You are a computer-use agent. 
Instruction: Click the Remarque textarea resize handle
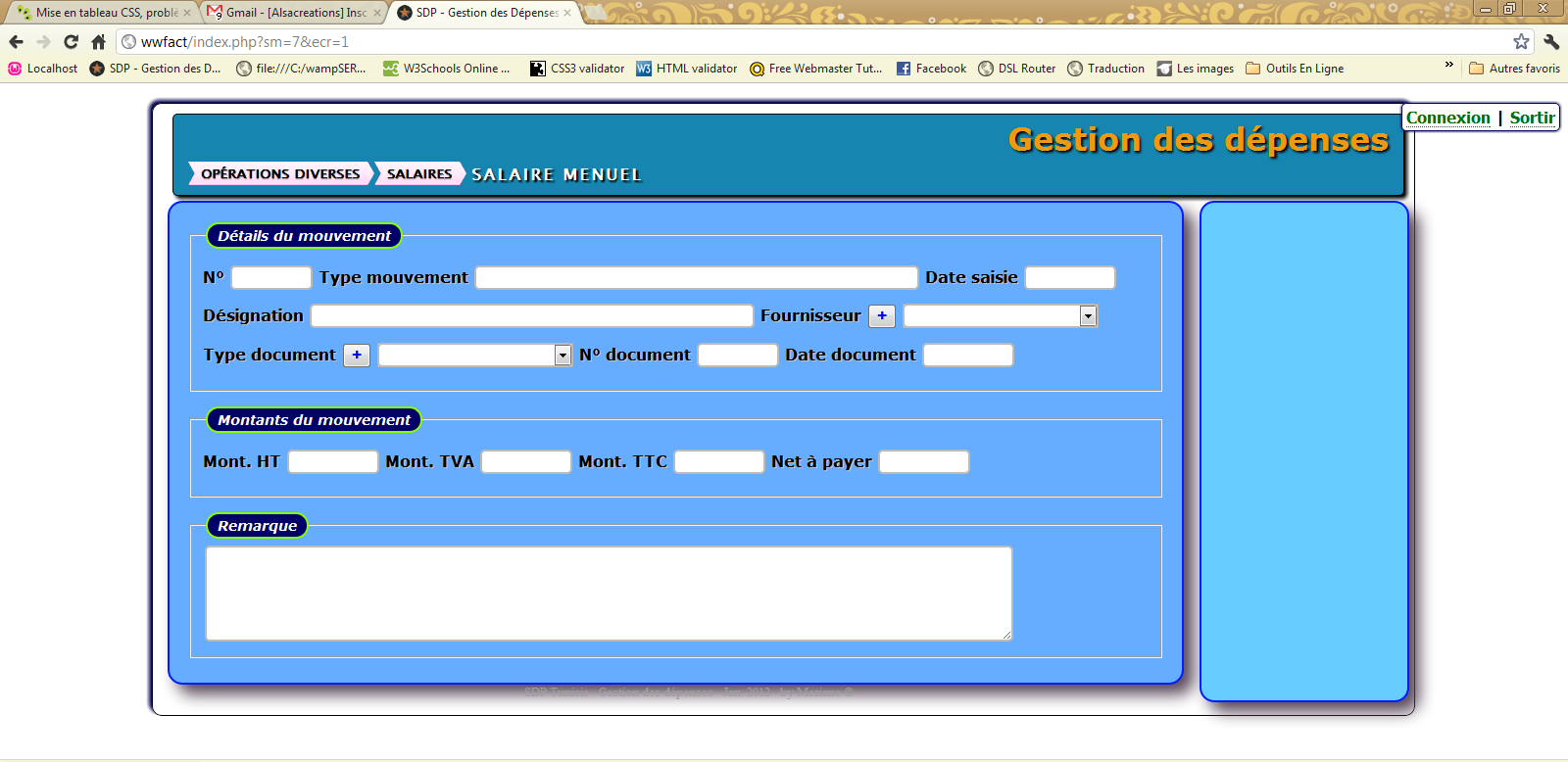(x=1006, y=635)
